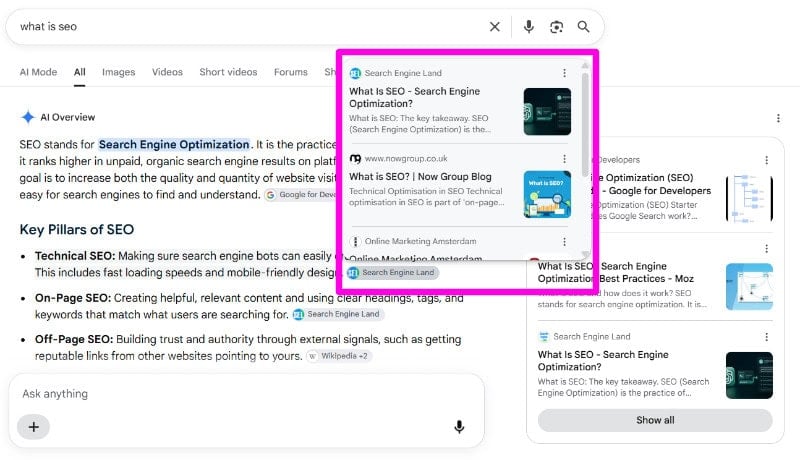
Task: Click the Google for Developers card thumbnail
Action: (x=749, y=198)
